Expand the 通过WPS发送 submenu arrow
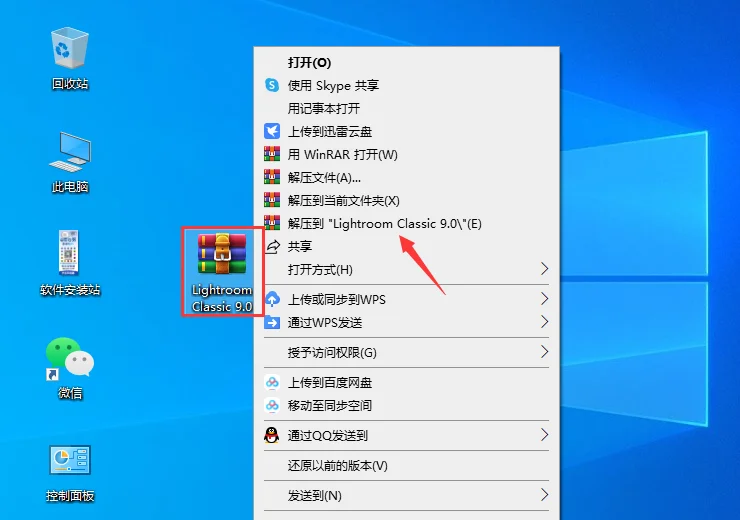This screenshot has width=740, height=520. point(544,322)
